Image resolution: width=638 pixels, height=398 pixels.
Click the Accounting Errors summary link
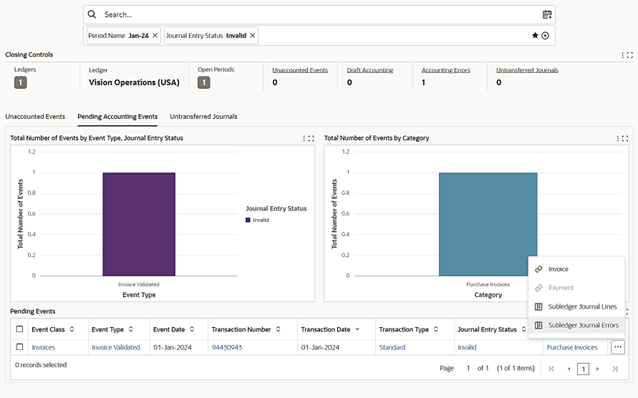446,70
